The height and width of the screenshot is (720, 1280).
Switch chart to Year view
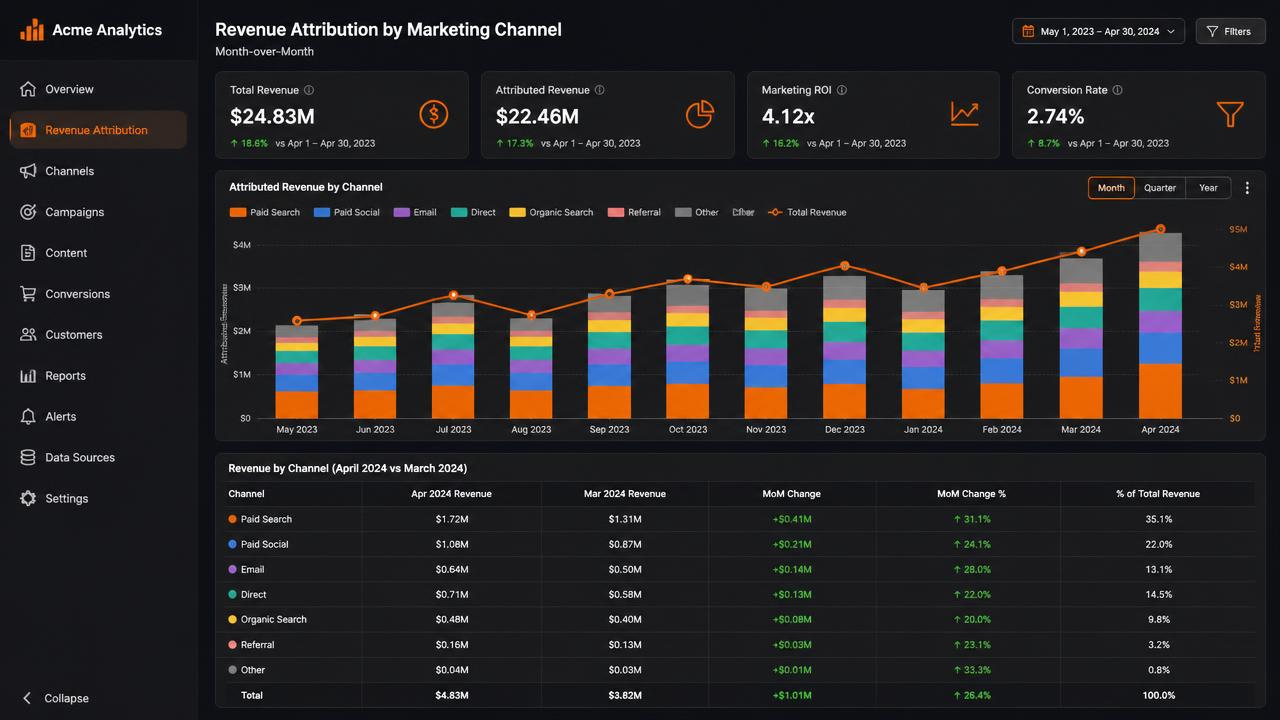(1209, 188)
